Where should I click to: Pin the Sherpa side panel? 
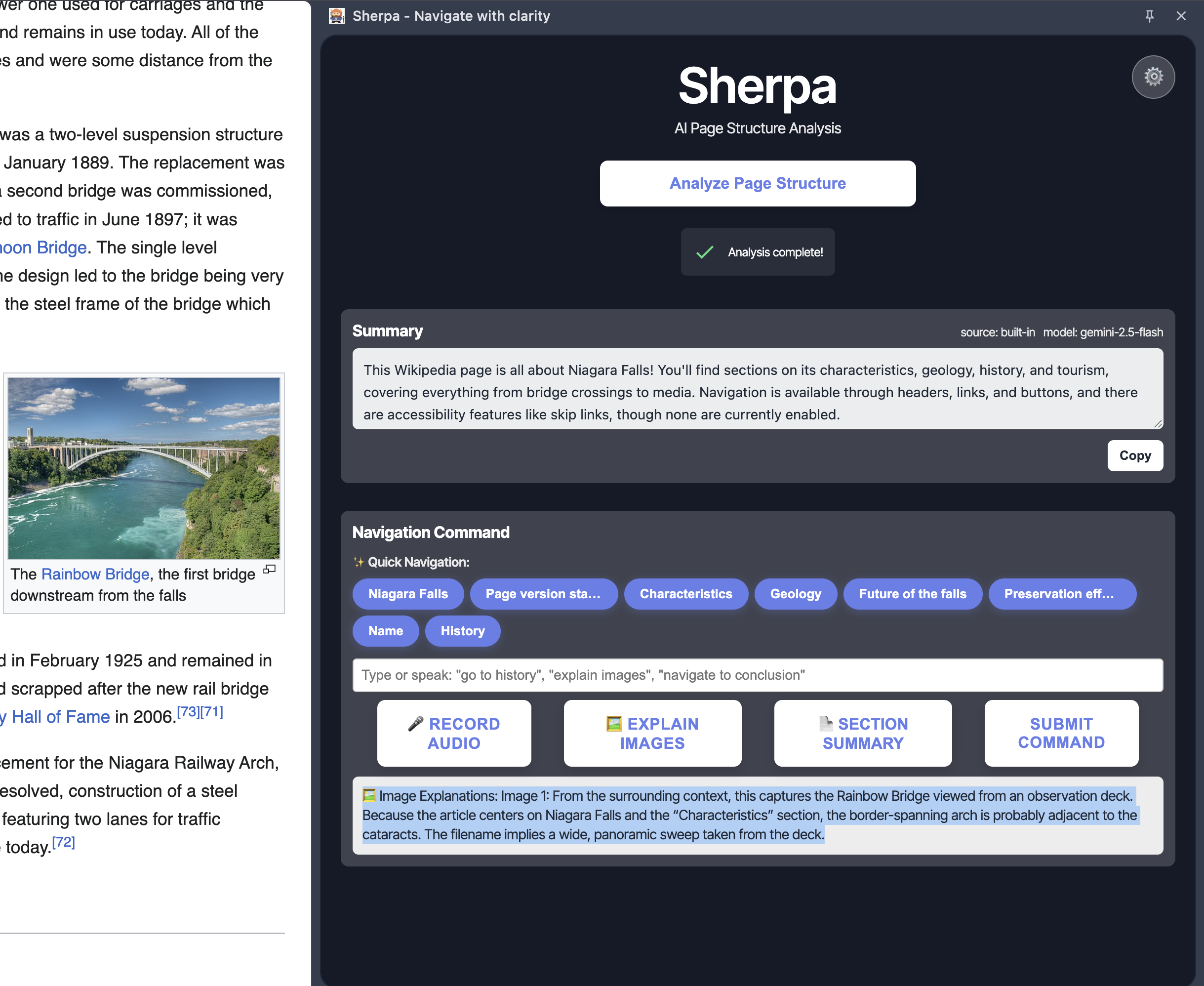pos(1149,16)
